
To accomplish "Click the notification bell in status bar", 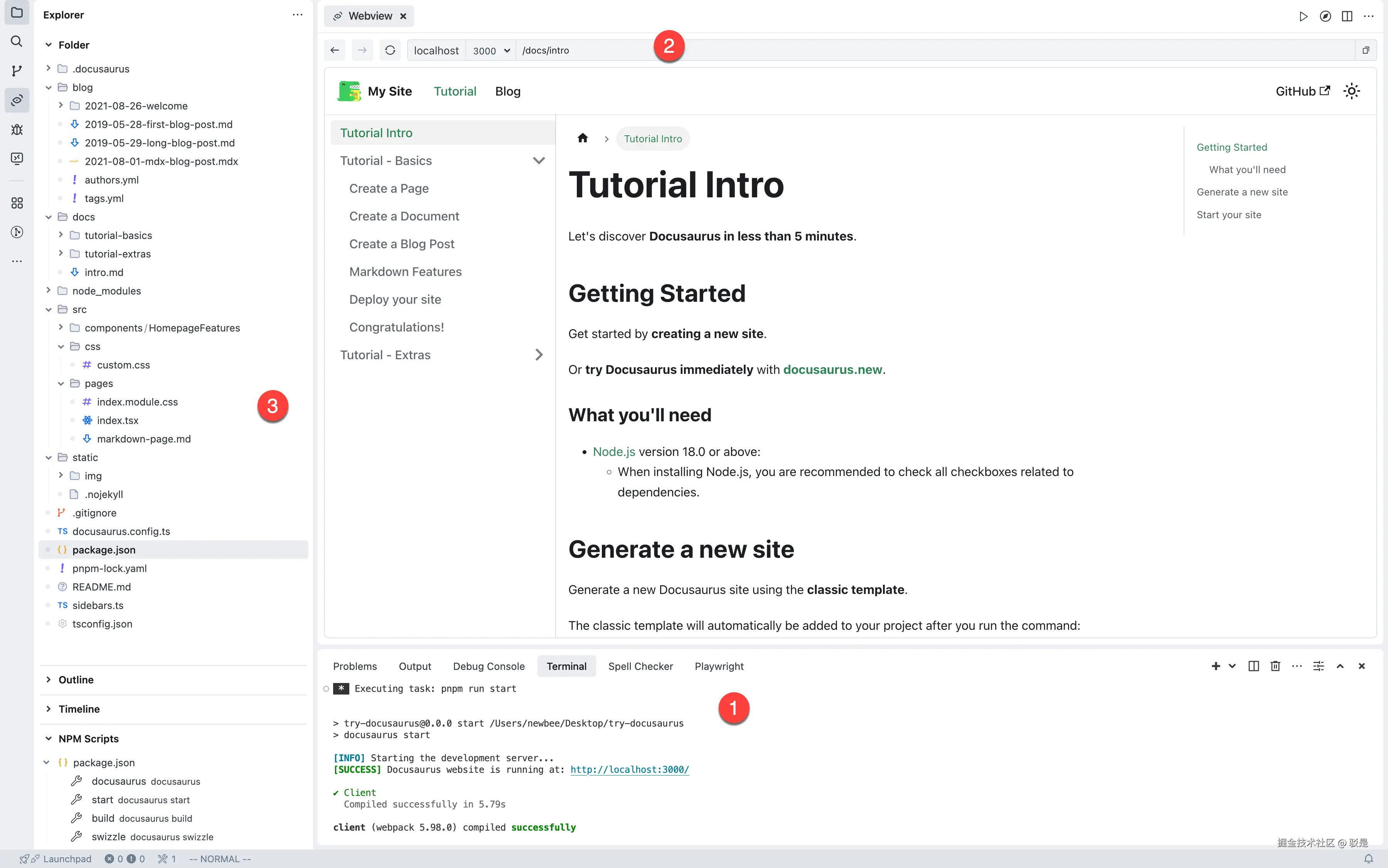I will coord(1368,859).
